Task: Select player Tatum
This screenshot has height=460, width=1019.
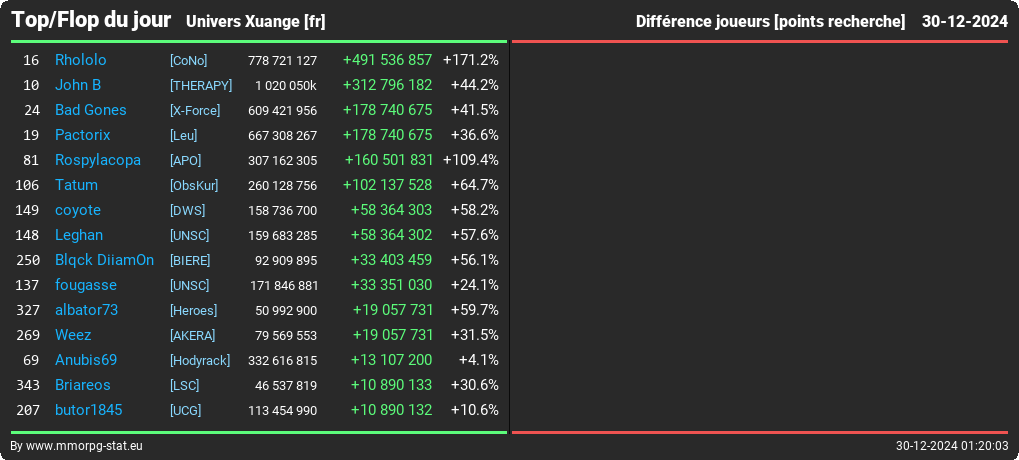Action: click(x=77, y=185)
